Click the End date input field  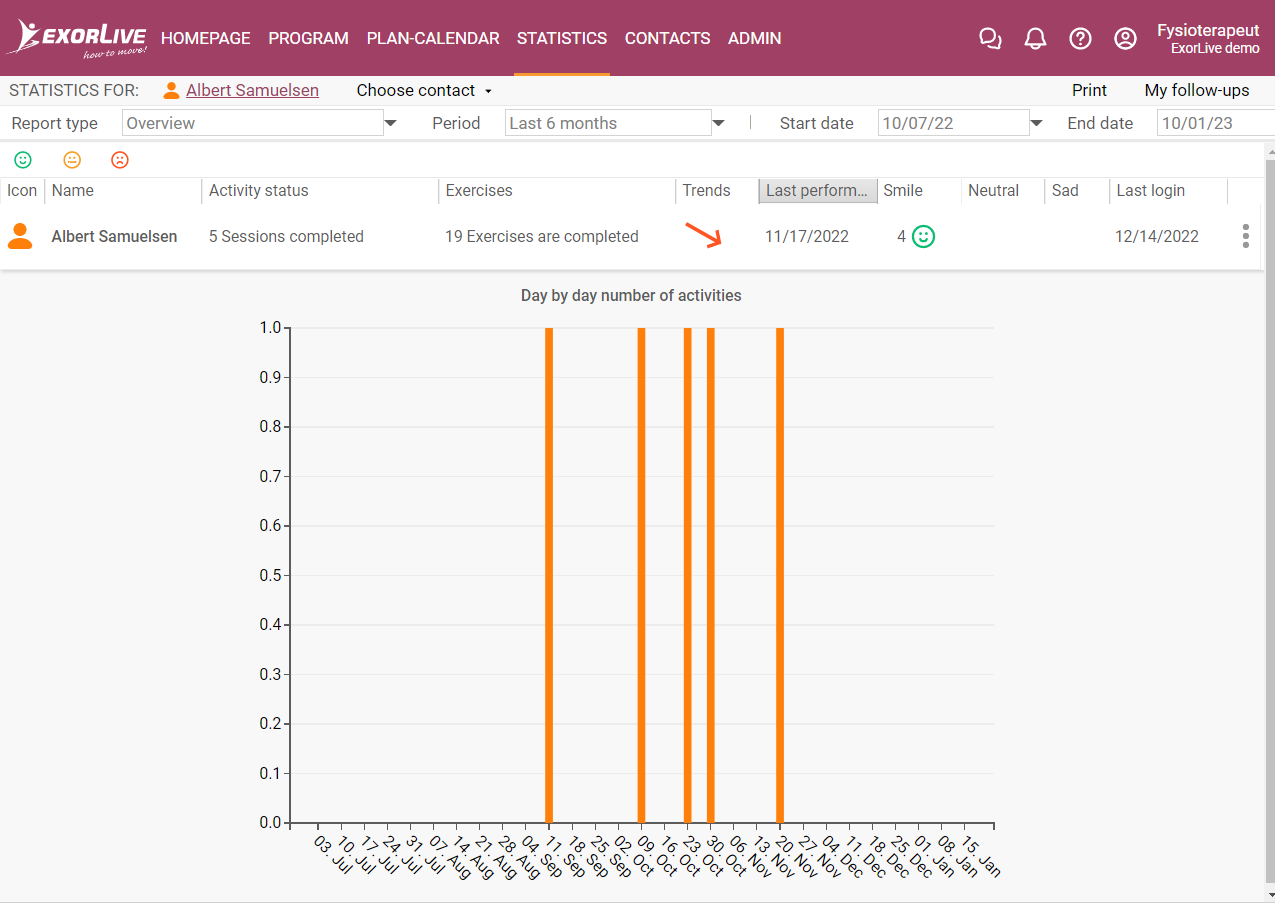click(1210, 122)
